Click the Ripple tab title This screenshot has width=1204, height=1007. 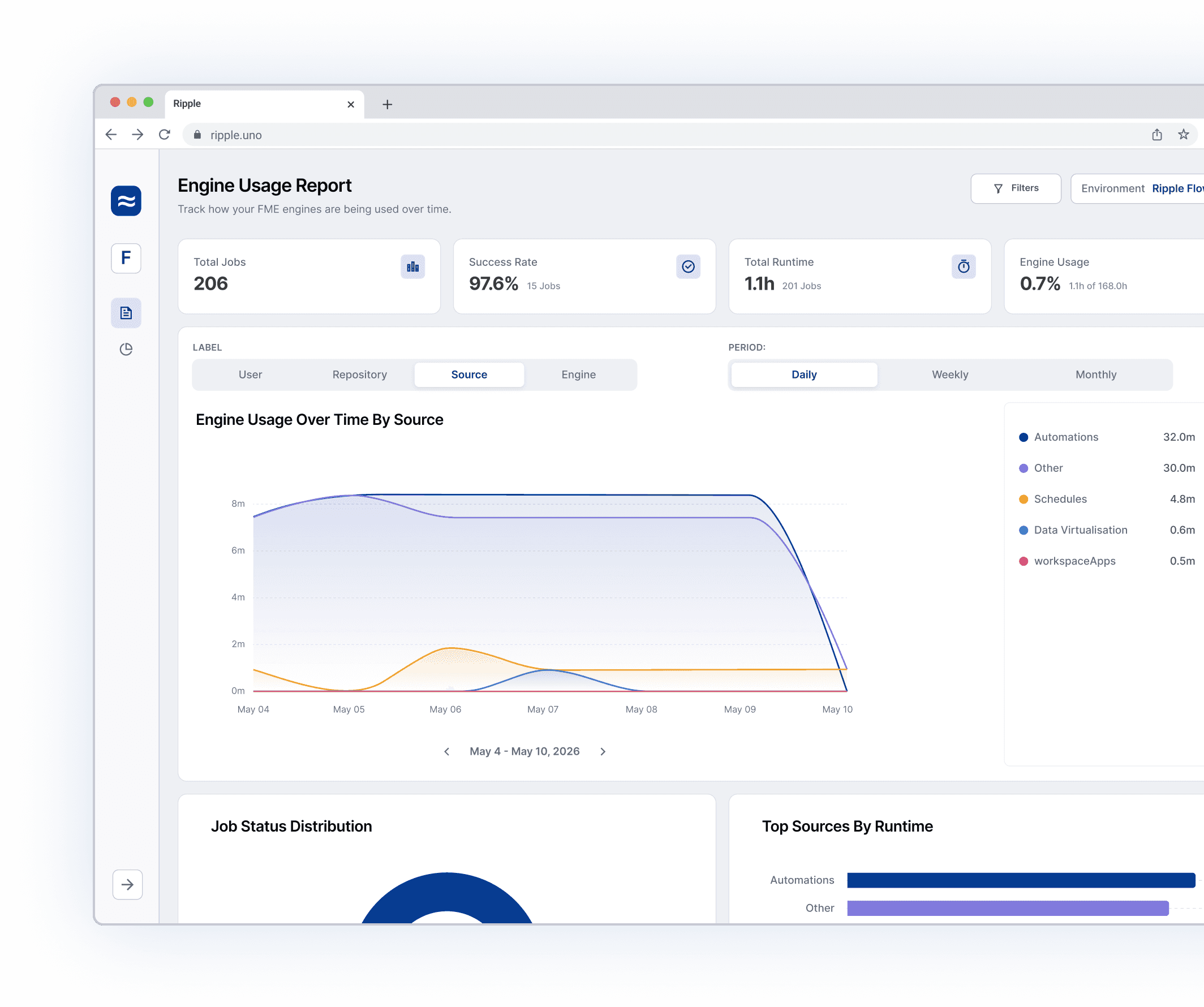[x=187, y=104]
